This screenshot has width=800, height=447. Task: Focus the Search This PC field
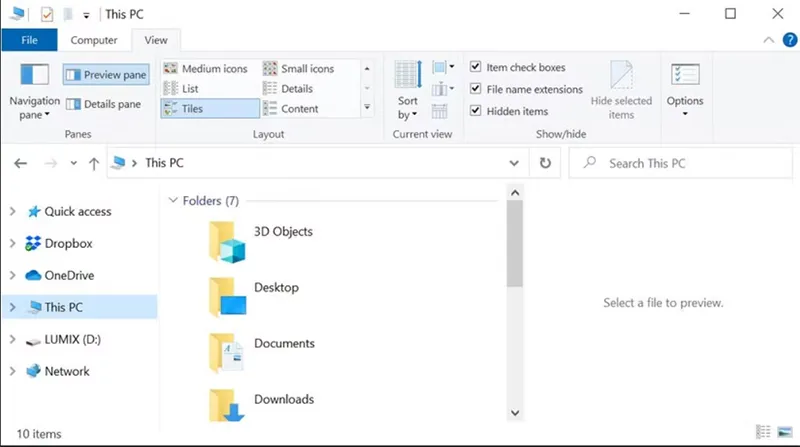[681, 163]
